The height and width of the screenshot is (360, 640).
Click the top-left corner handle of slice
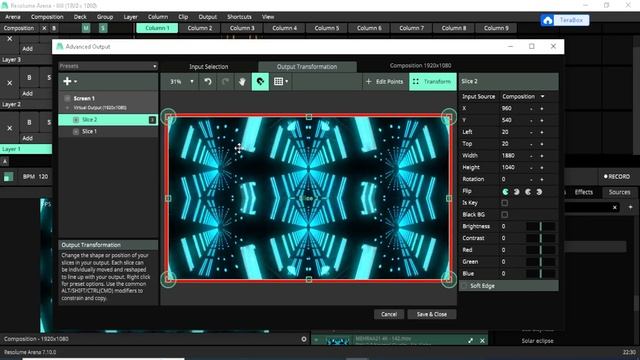168,117
